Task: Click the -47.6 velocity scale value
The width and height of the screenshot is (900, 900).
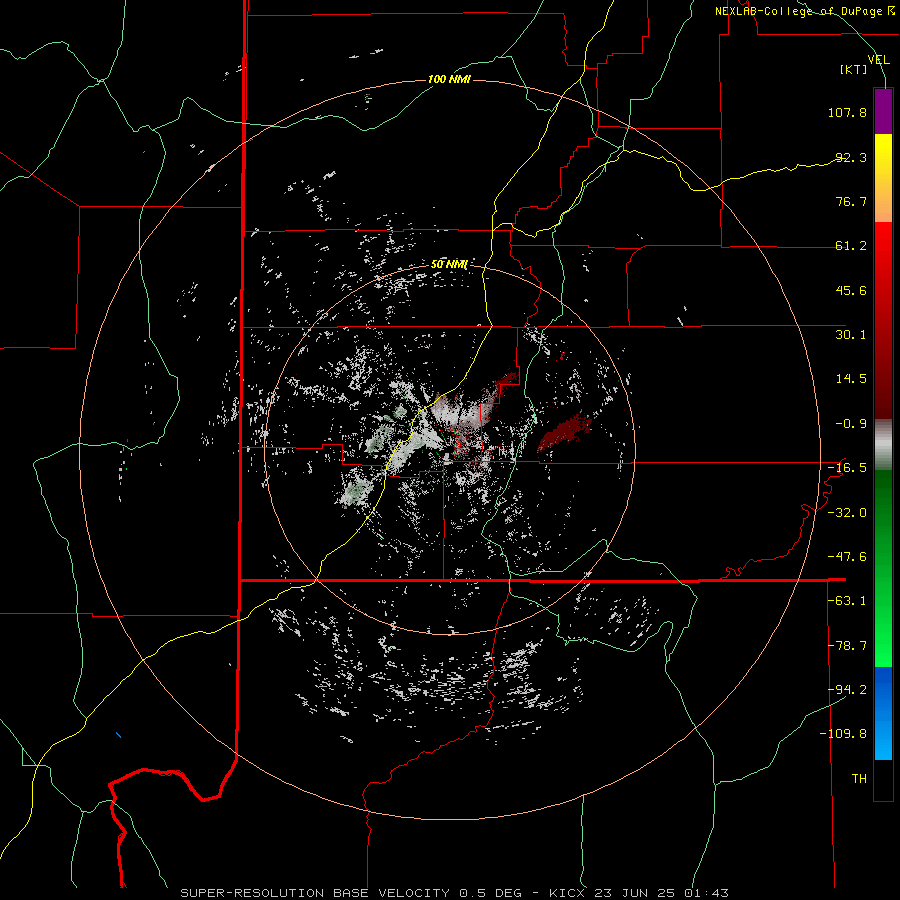Action: pos(847,557)
